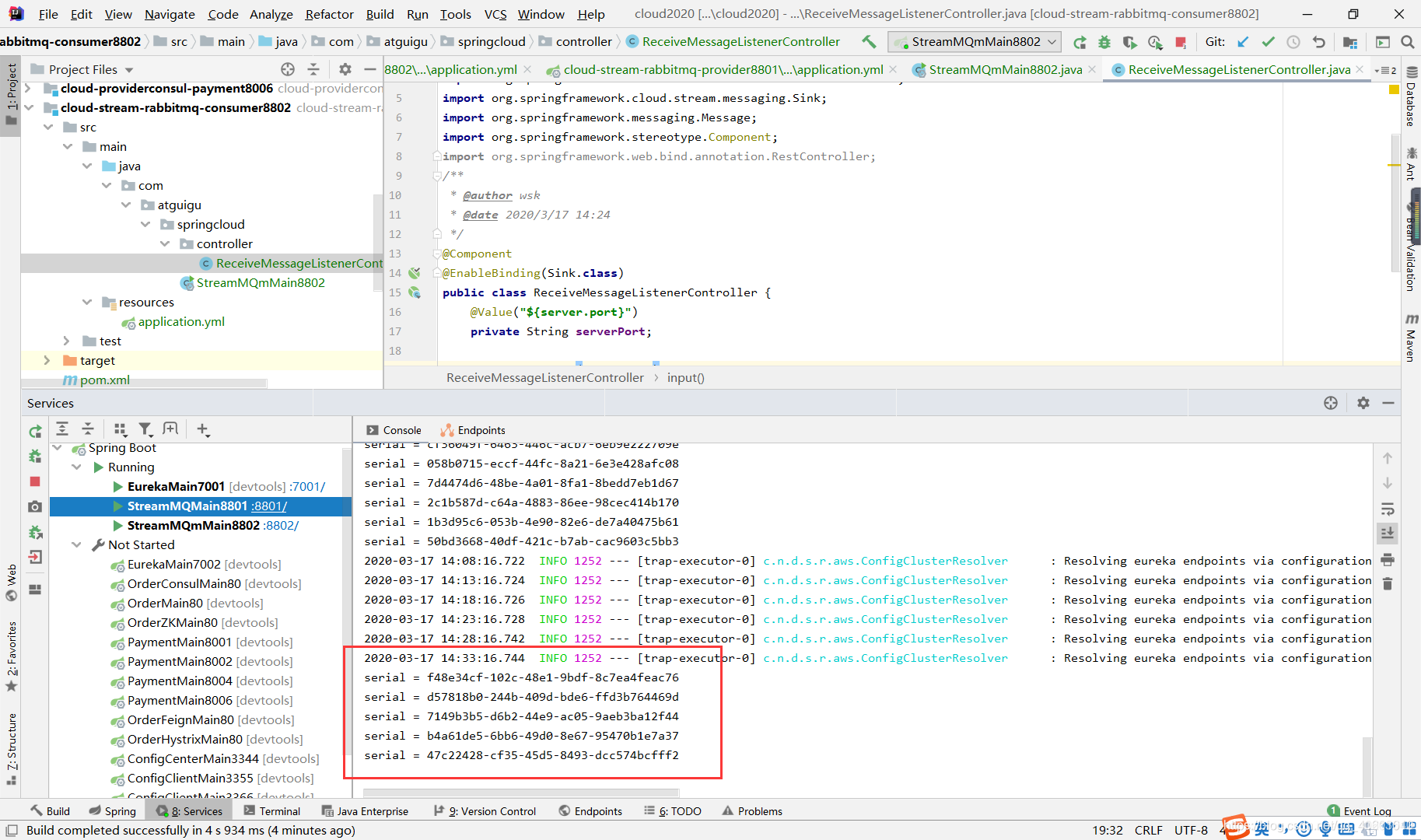Screen dimensions: 1421x840
Task: Click the Build project hammer icon
Action: pyautogui.click(x=869, y=42)
